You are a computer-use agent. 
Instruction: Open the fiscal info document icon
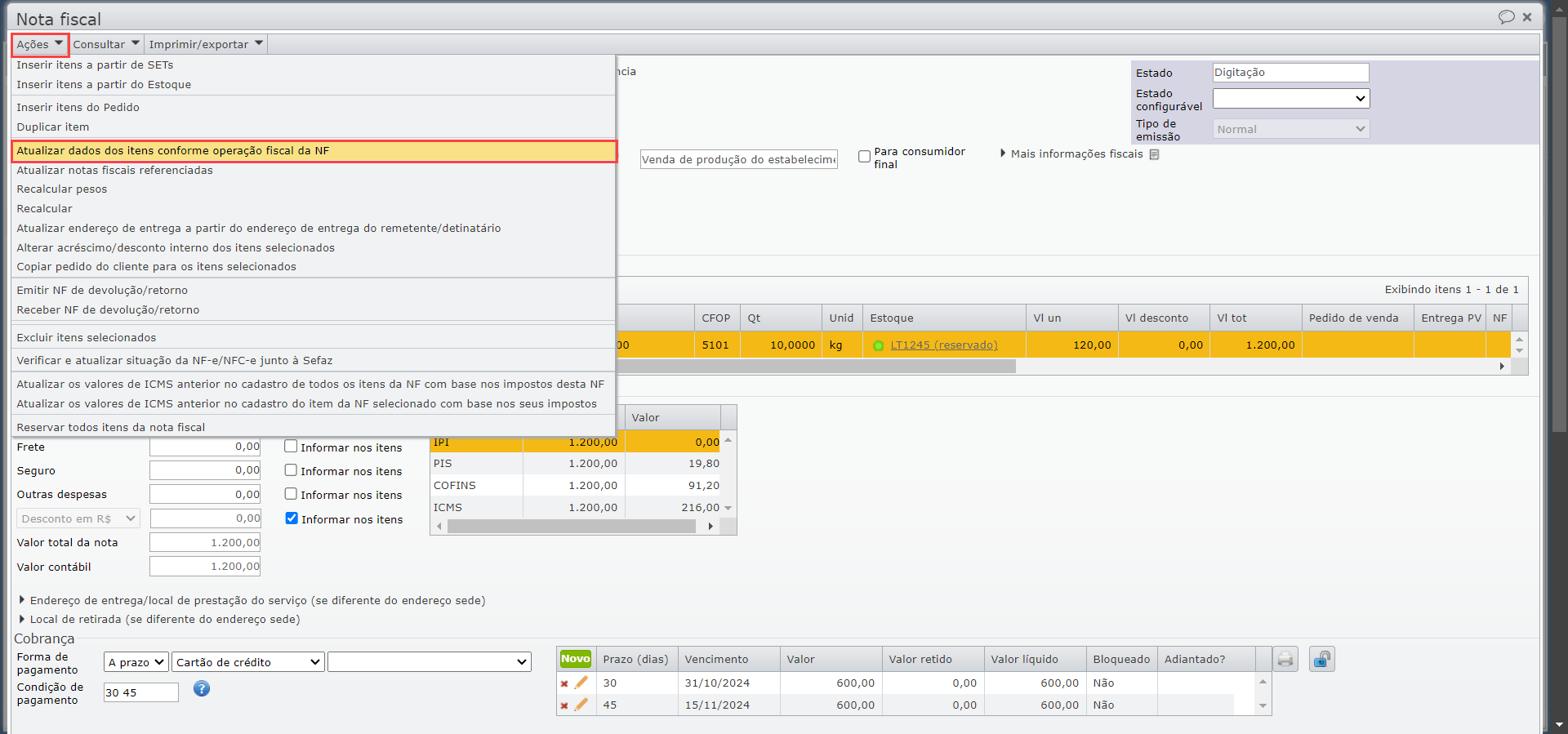(1154, 154)
